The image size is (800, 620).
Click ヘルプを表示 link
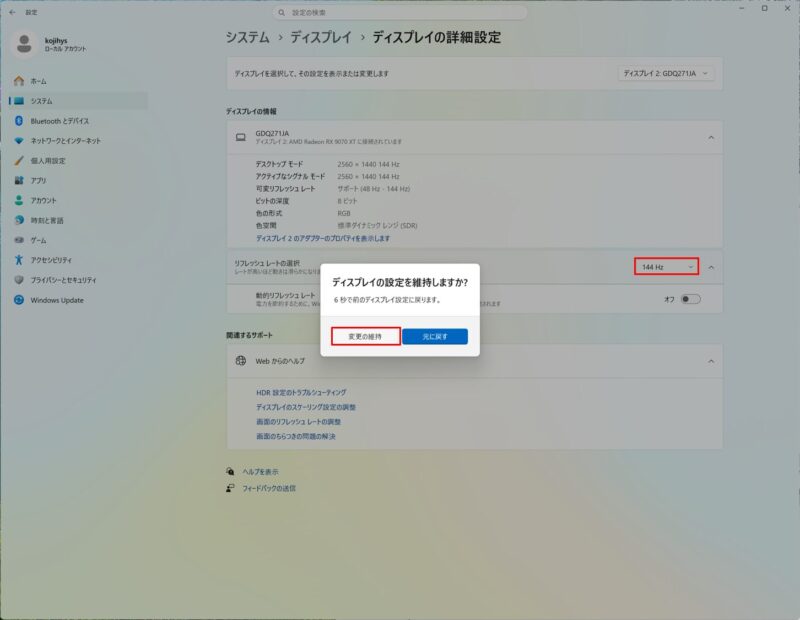260,472
